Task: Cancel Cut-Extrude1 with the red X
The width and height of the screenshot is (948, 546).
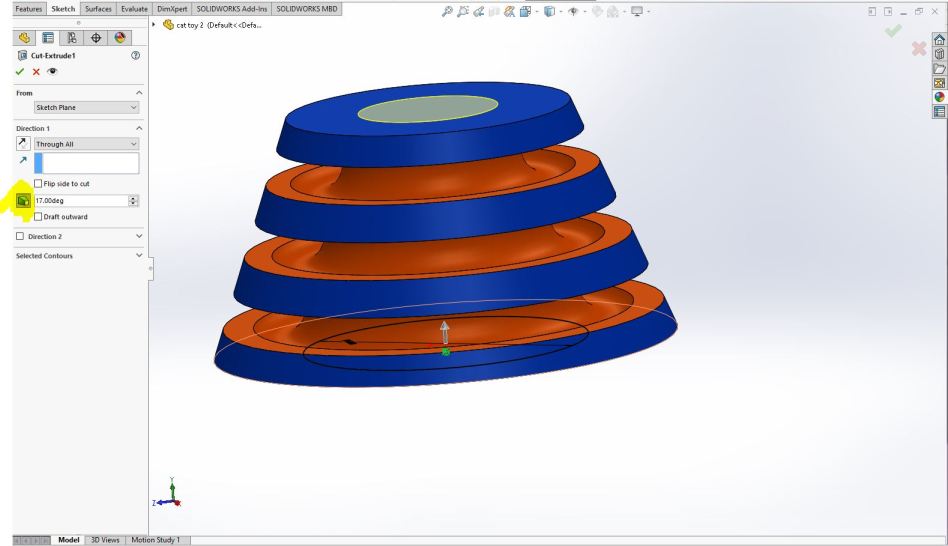Action: 38,73
